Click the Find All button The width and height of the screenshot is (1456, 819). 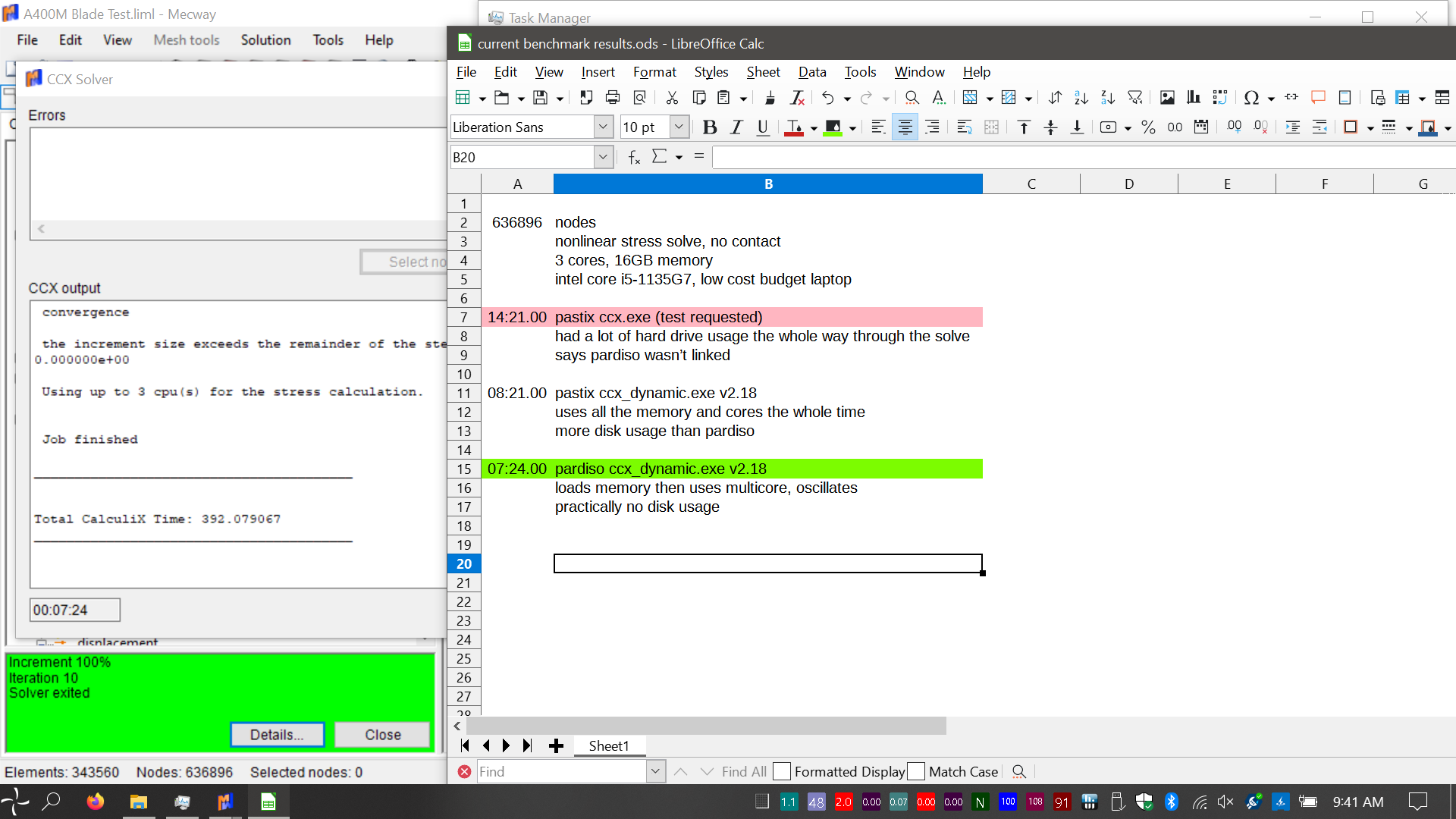(x=744, y=771)
